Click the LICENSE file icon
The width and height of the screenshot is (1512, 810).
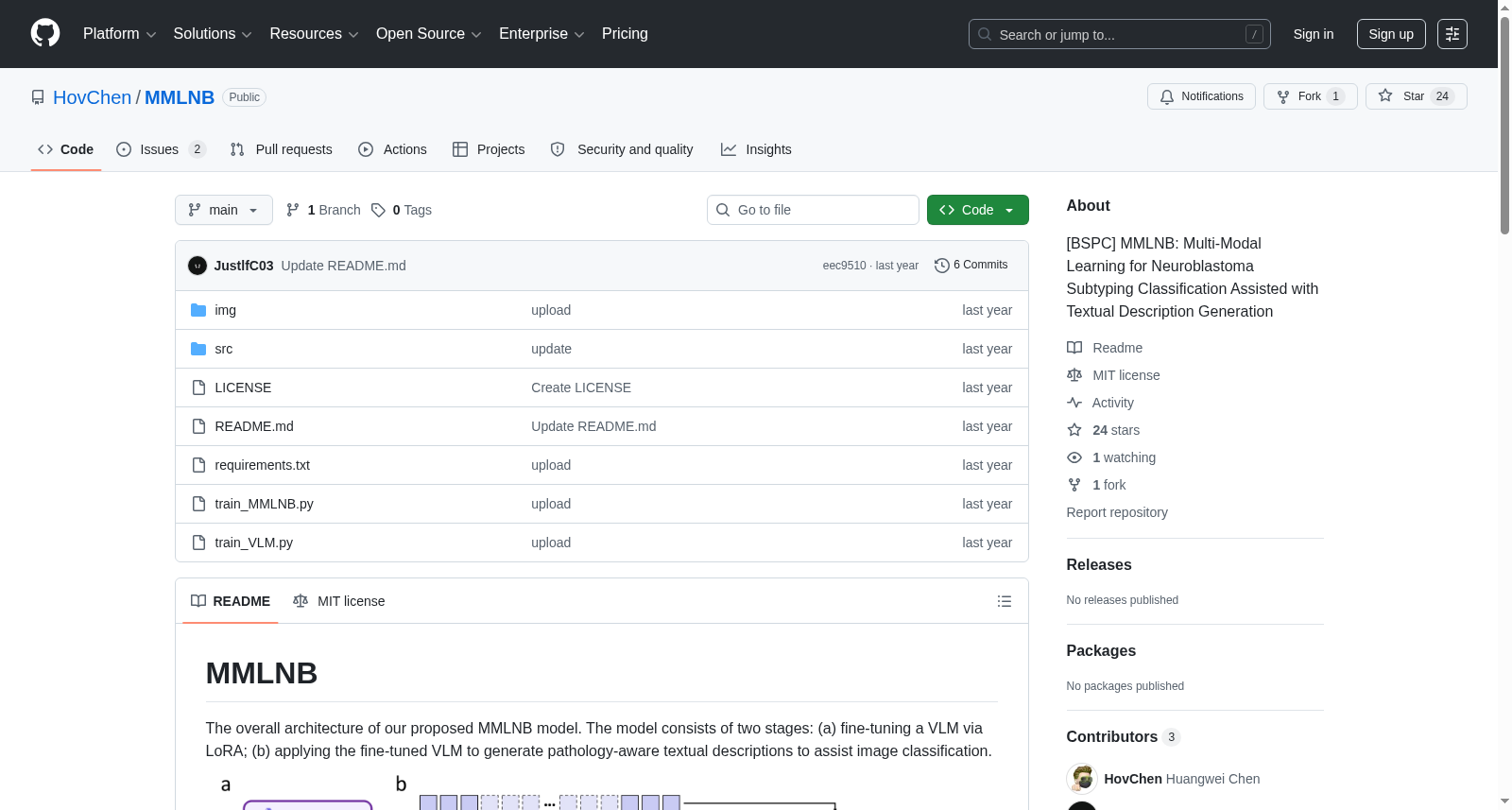[x=198, y=388]
